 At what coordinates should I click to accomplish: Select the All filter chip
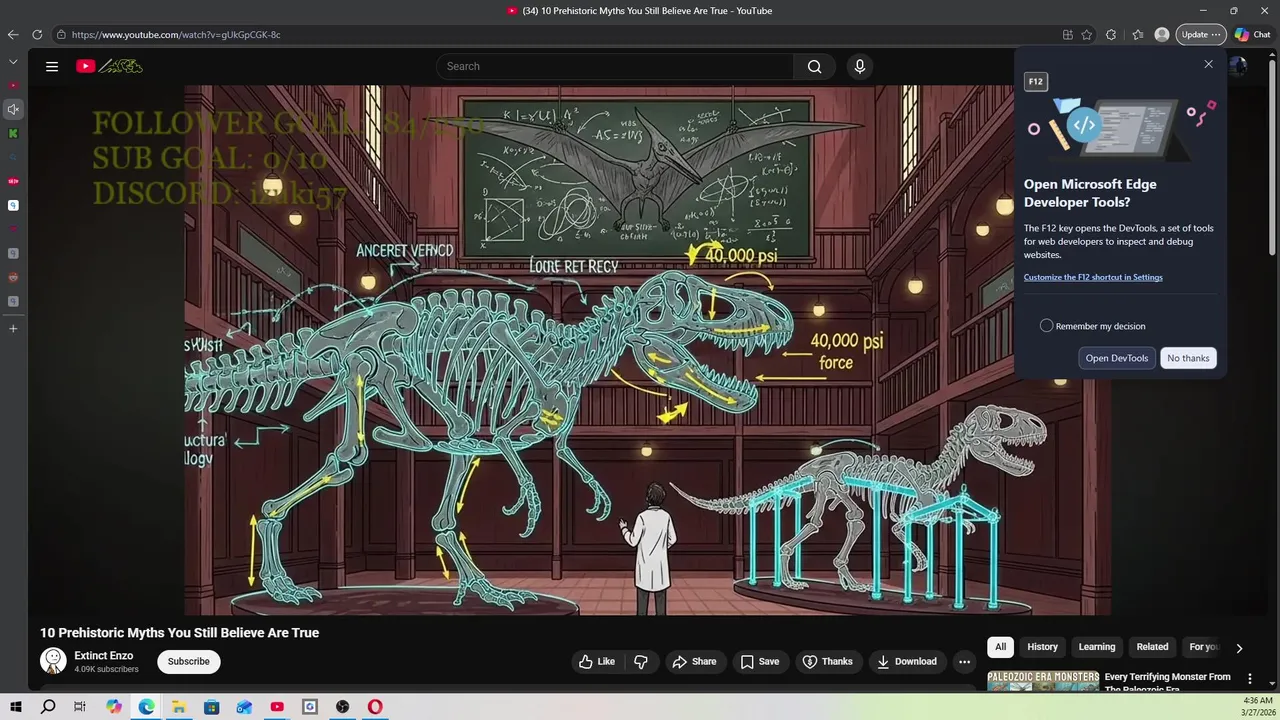[x=1000, y=647]
